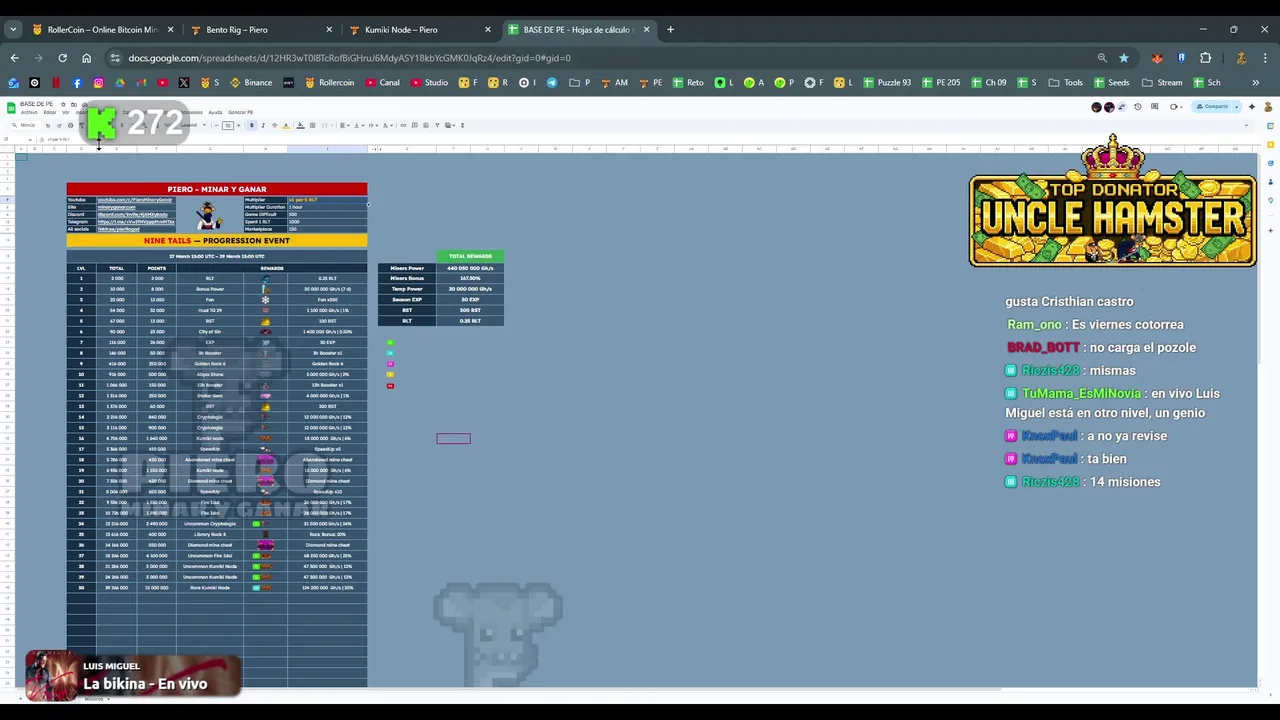Expand the share options arrow
This screenshot has width=1280, height=720.
tap(1237, 107)
